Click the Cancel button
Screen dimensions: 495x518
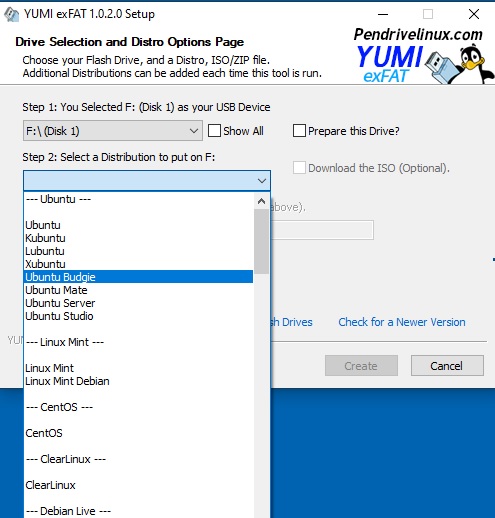coord(447,366)
